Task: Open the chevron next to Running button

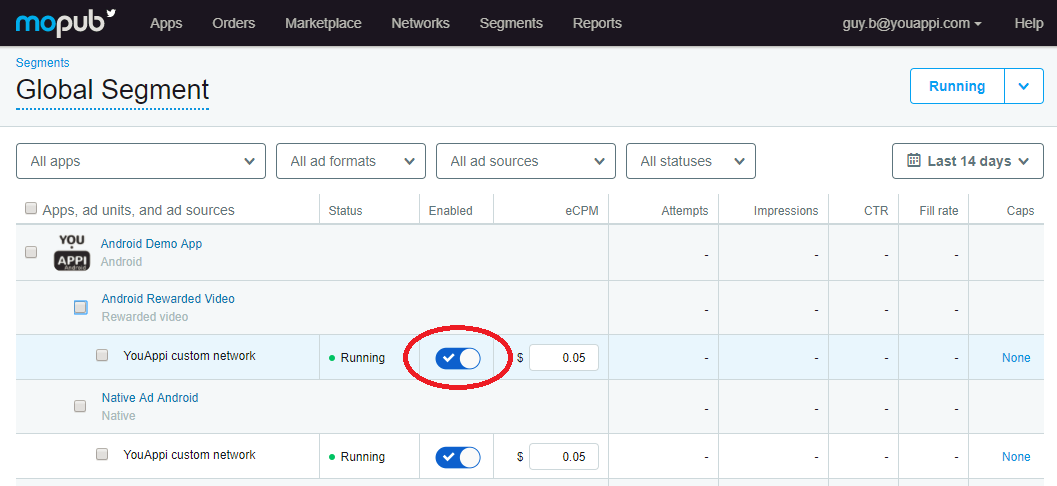Action: (1023, 86)
